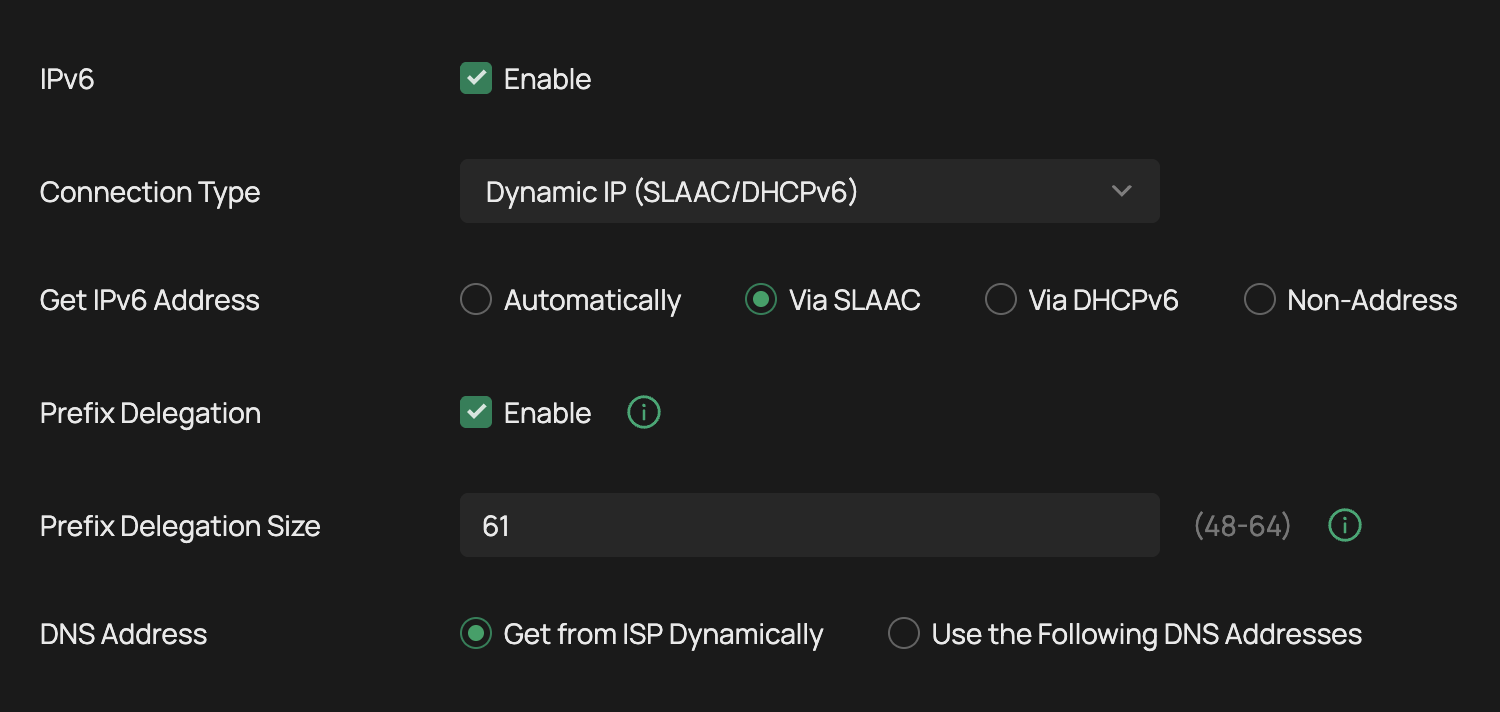
Task: Disable the Prefix Delegation checkbox
Action: (x=476, y=412)
